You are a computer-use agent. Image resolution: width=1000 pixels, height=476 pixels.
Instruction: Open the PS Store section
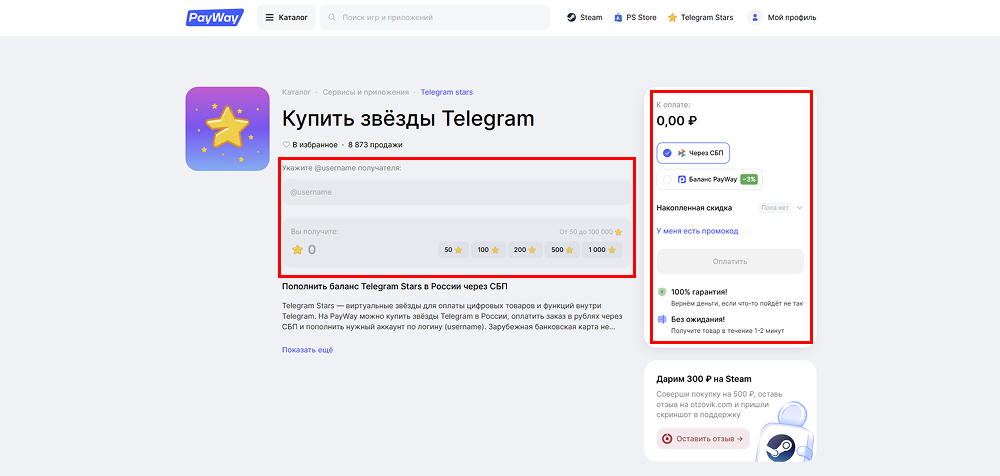pos(635,18)
